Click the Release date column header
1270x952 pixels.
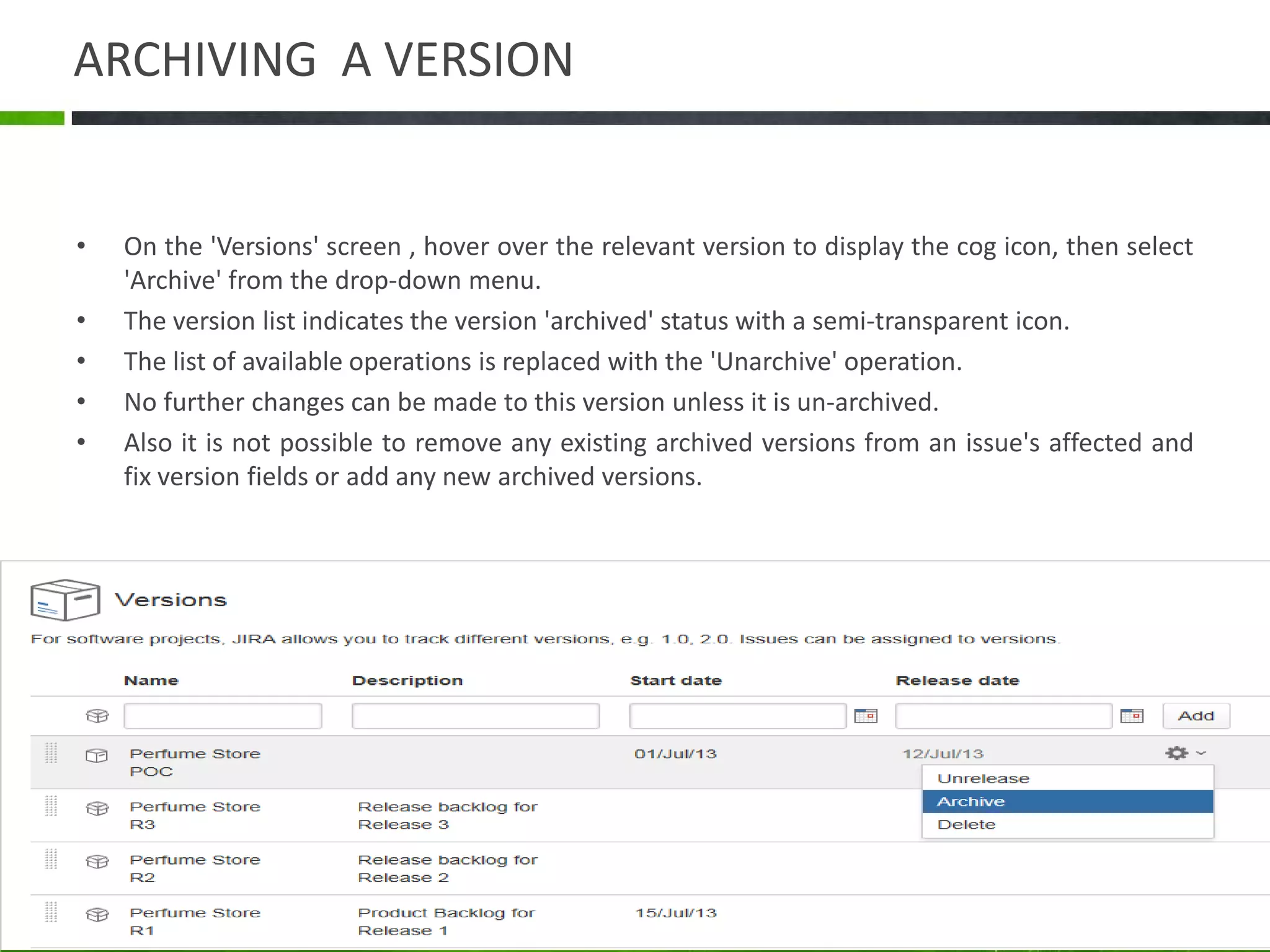pos(957,681)
